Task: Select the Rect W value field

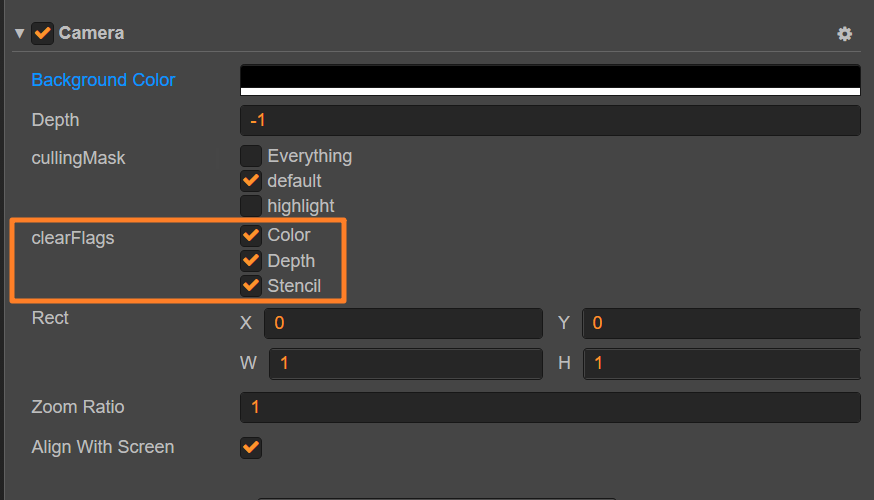Action: 405,363
